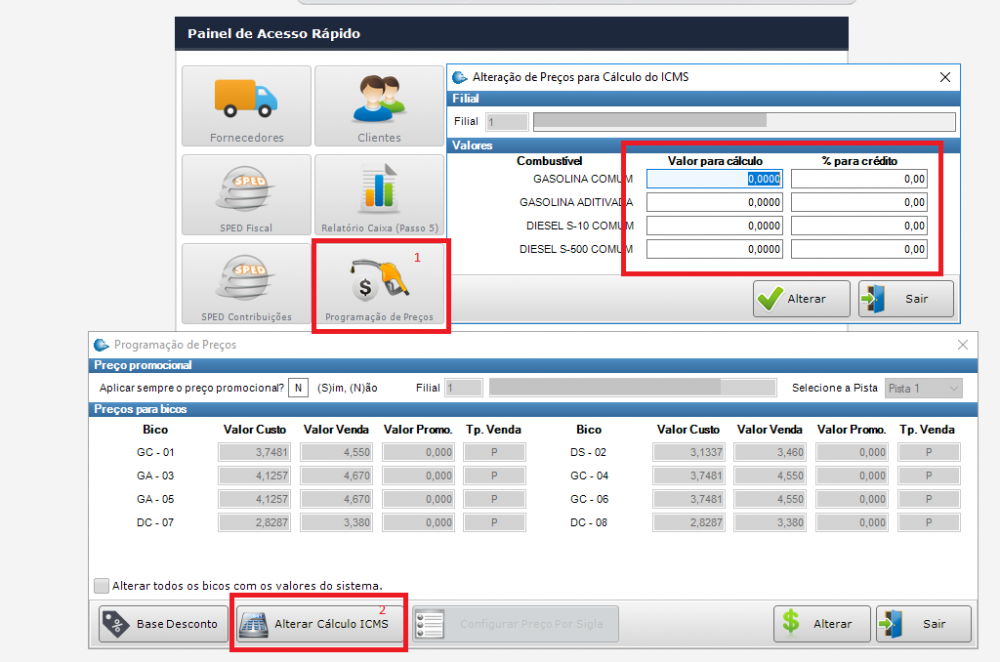Click DIESEL S-500 COMUM valor para cálculo field

pos(714,249)
